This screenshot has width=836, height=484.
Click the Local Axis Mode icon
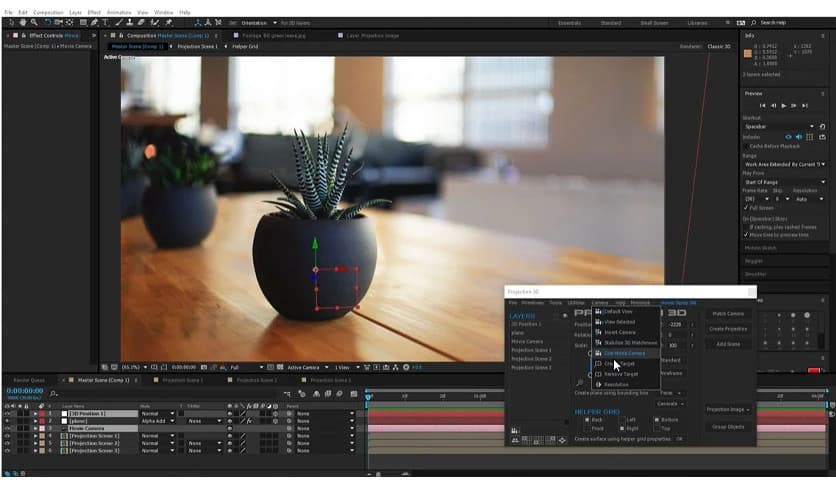pos(198,23)
